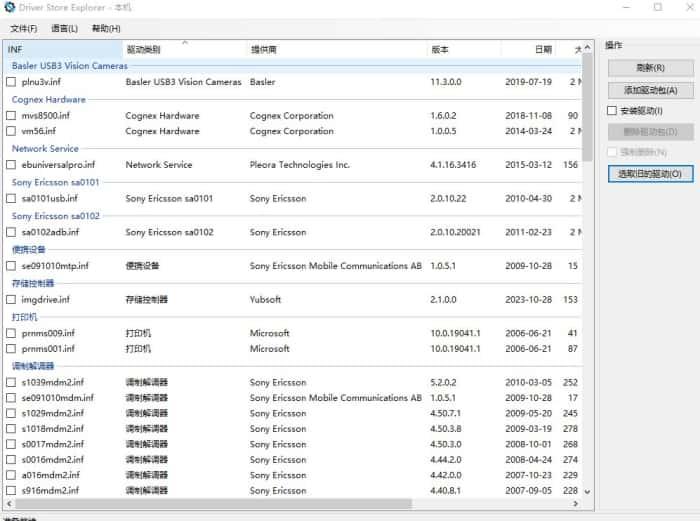Click the 添加驱动包(A) button
700x521 pixels.
point(650,90)
